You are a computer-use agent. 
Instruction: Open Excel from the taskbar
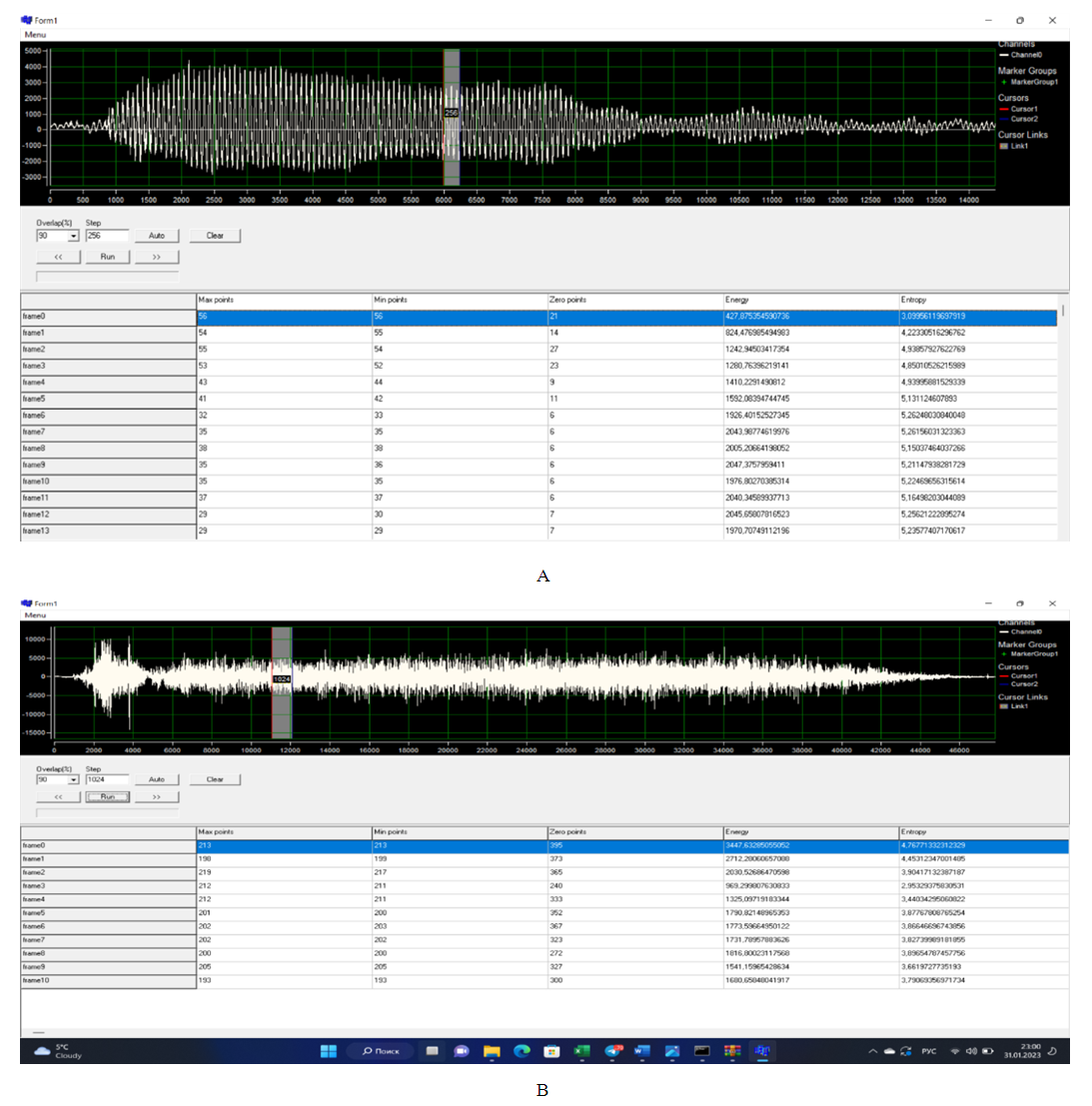[581, 1051]
